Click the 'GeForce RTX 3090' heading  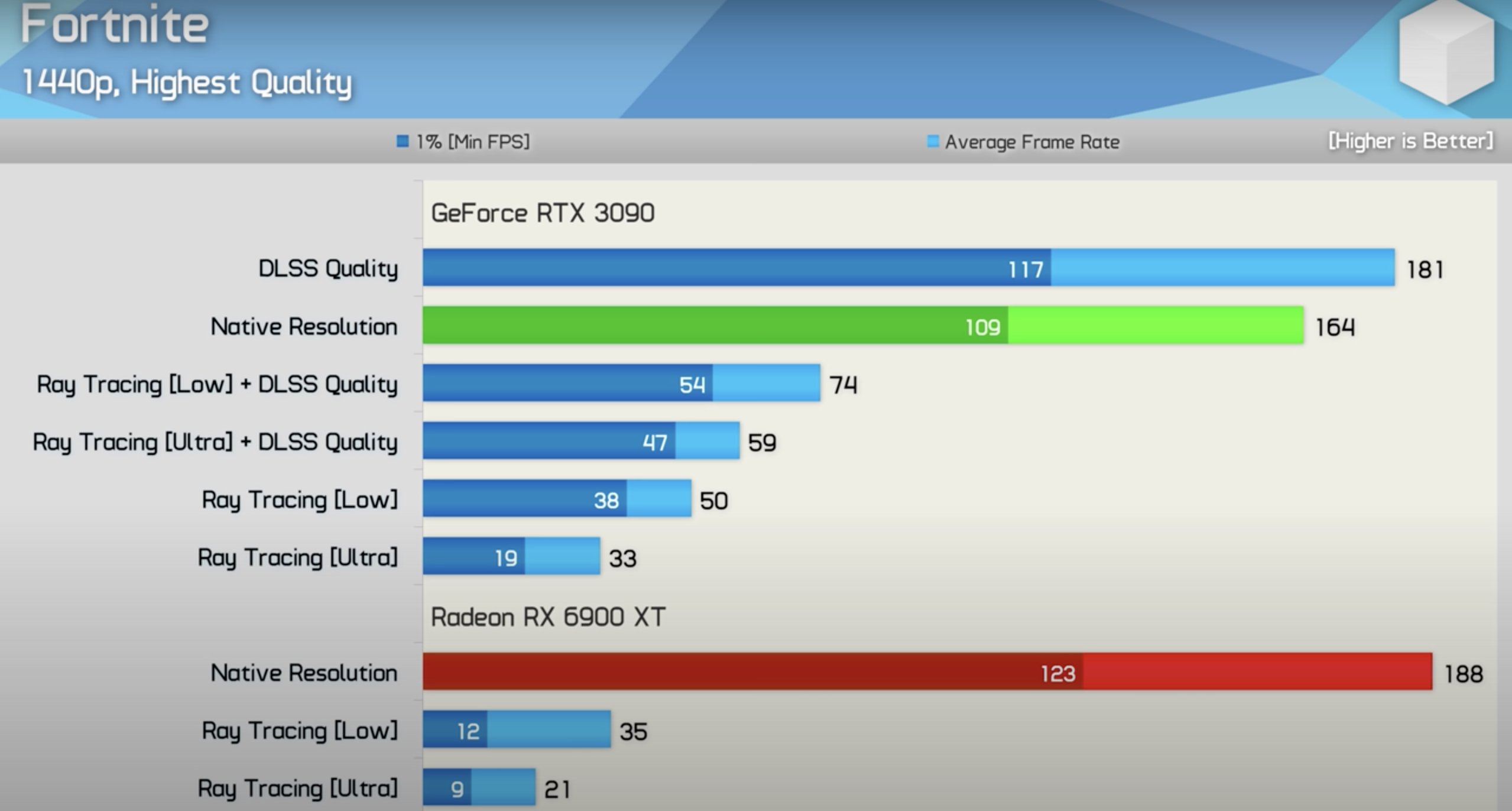click(543, 213)
